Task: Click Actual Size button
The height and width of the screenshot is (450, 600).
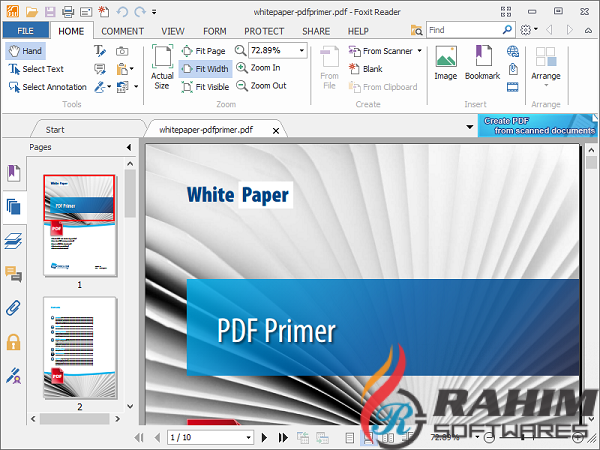Action: tap(162, 68)
